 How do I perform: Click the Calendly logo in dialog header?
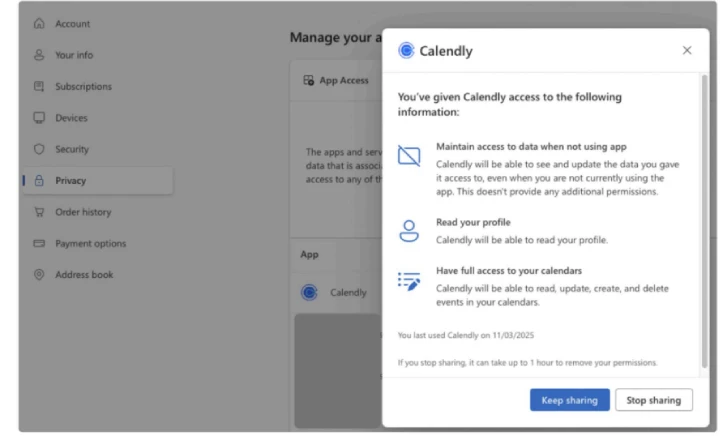coord(406,50)
